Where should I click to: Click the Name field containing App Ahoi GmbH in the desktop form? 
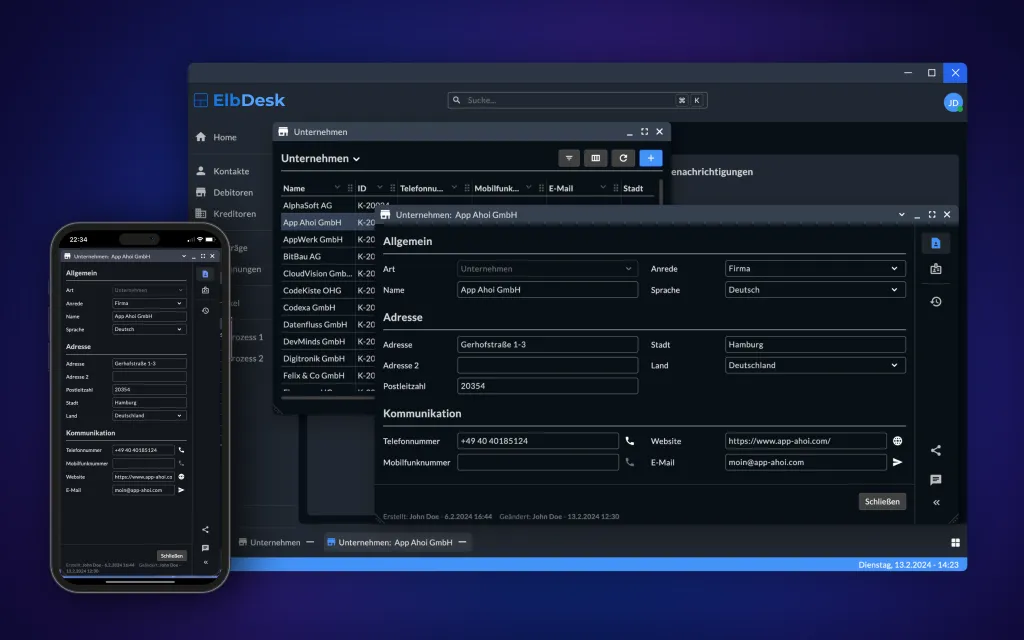click(x=547, y=289)
